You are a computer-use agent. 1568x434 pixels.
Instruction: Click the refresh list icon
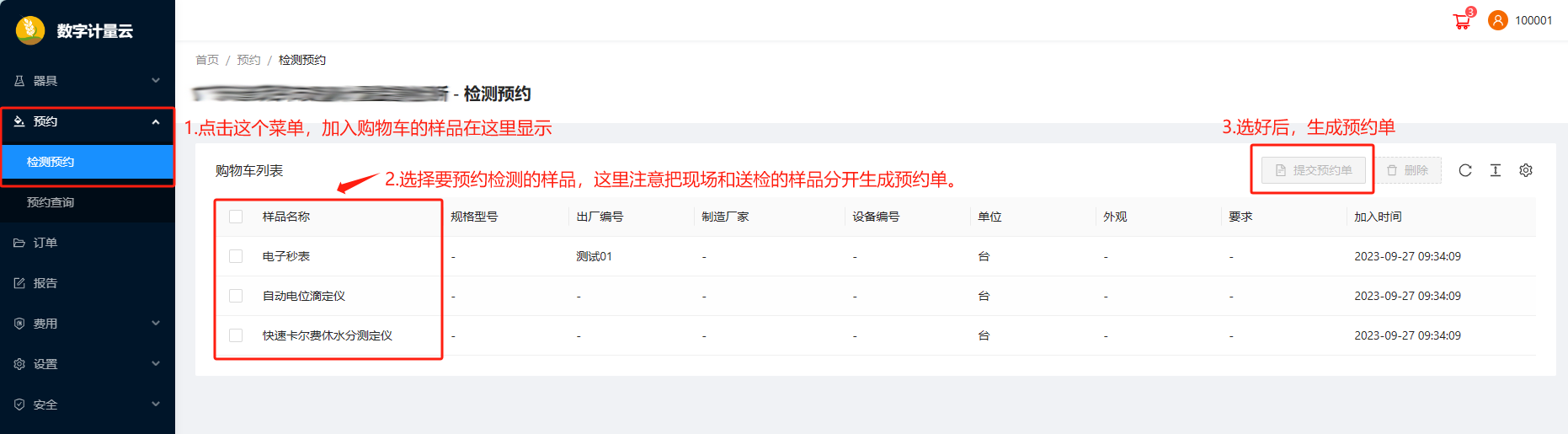pyautogui.click(x=1465, y=170)
